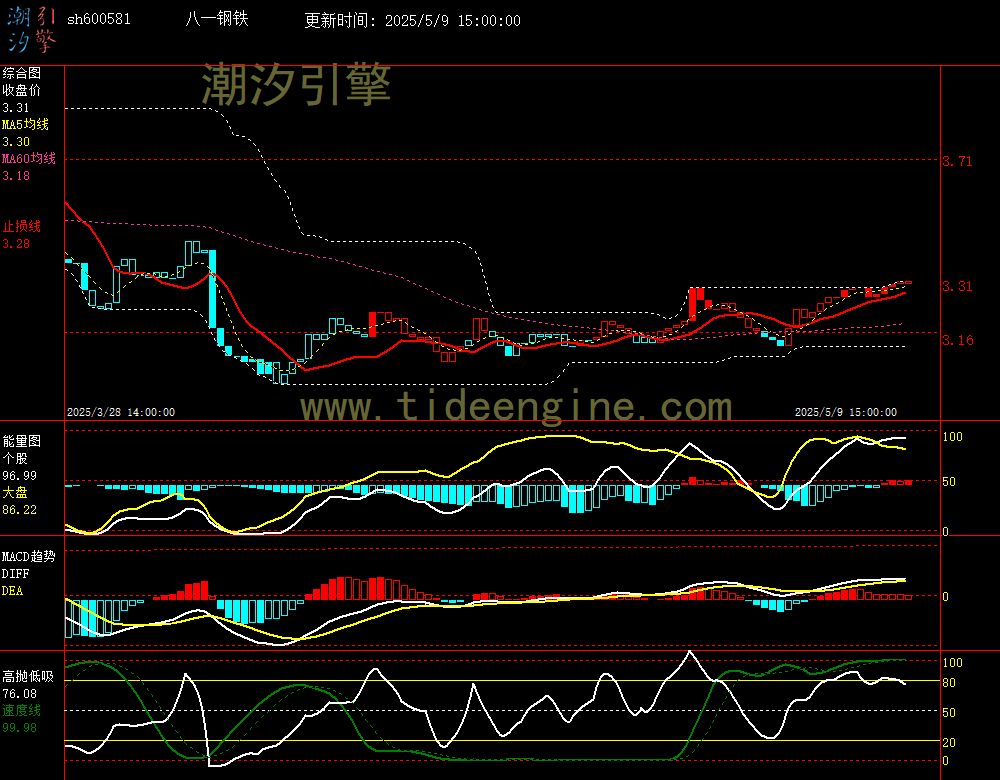
Task: Select the 止损线 legend label
Action: (x=22, y=226)
